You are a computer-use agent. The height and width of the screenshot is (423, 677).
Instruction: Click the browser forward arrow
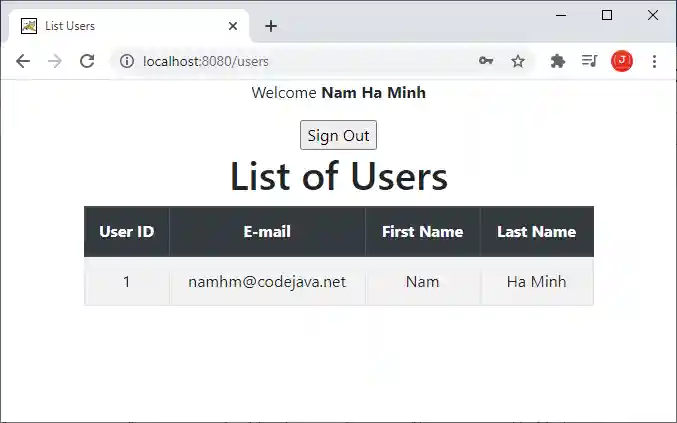click(x=55, y=61)
